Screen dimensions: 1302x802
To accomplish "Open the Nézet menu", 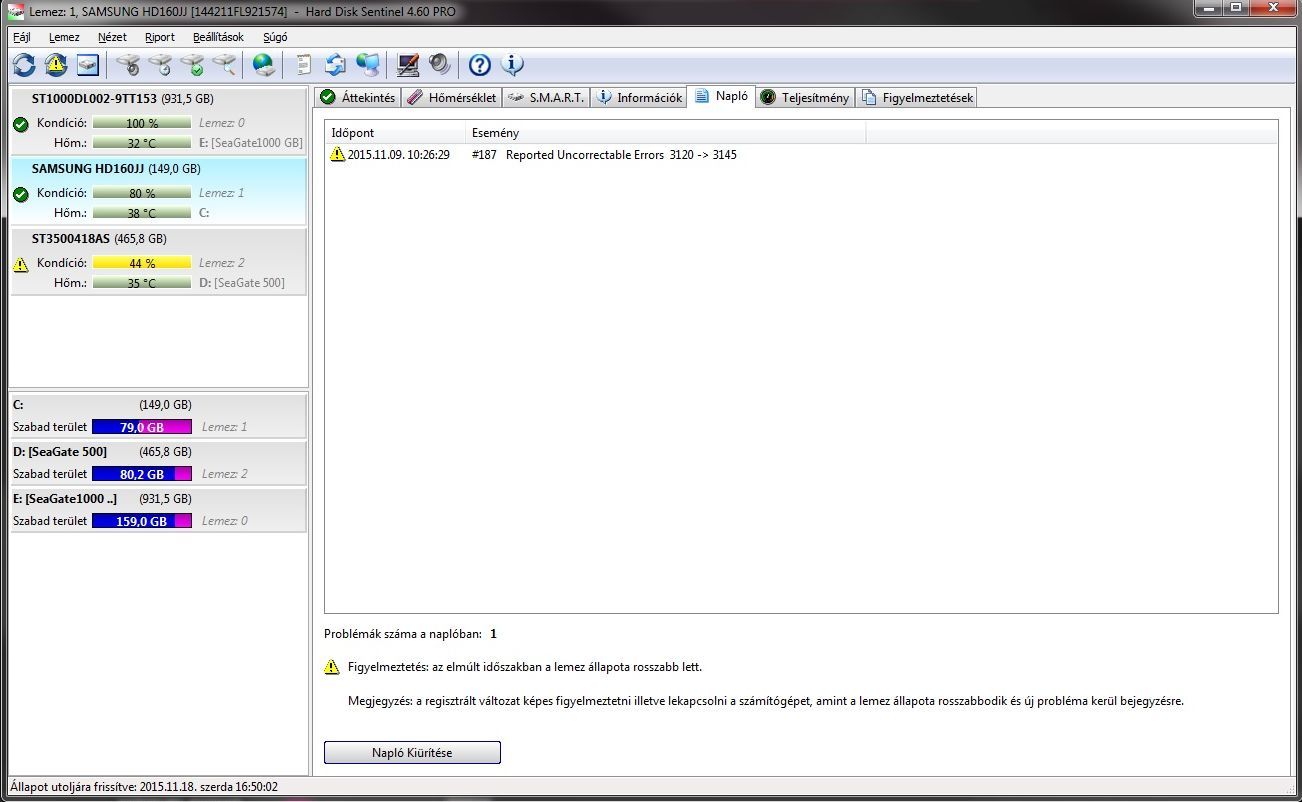I will point(112,37).
